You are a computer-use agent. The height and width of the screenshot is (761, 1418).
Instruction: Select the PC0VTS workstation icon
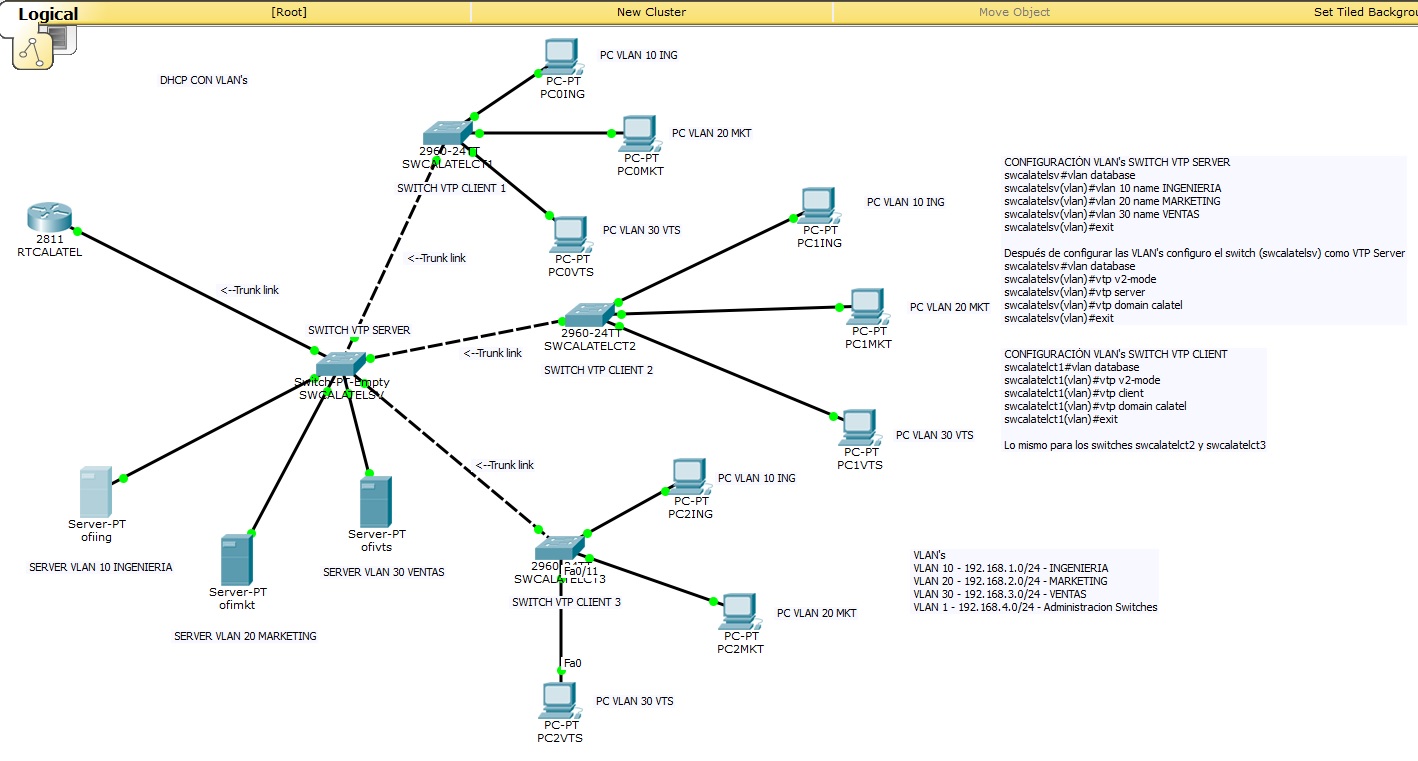570,233
